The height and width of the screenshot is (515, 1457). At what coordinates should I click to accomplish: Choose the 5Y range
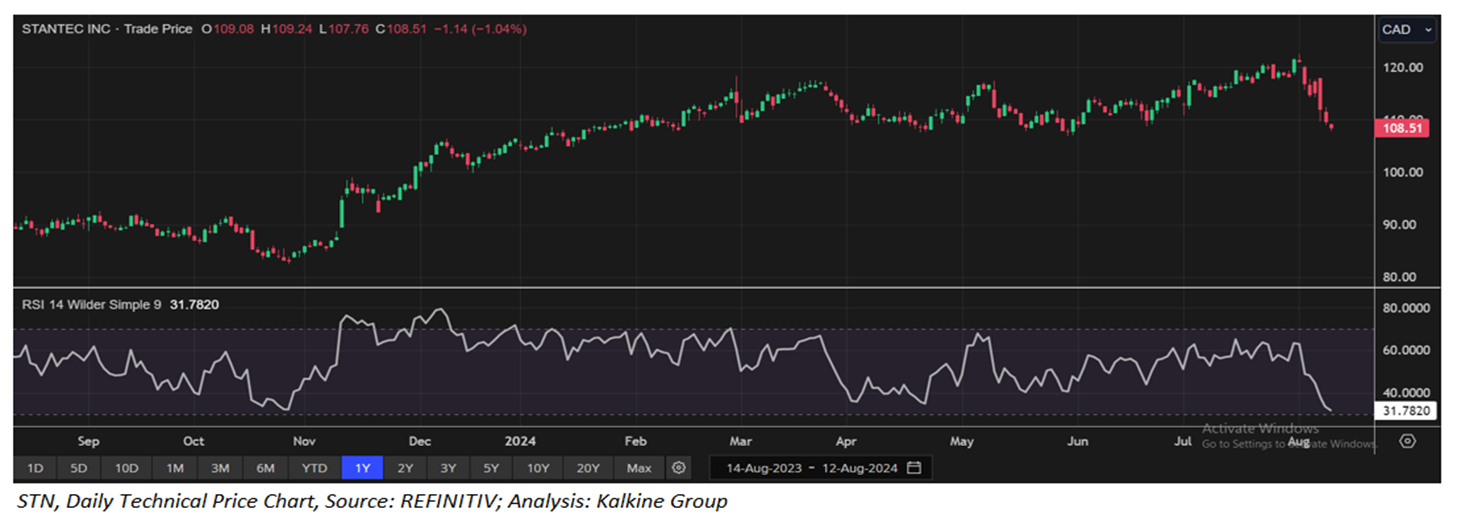[491, 468]
